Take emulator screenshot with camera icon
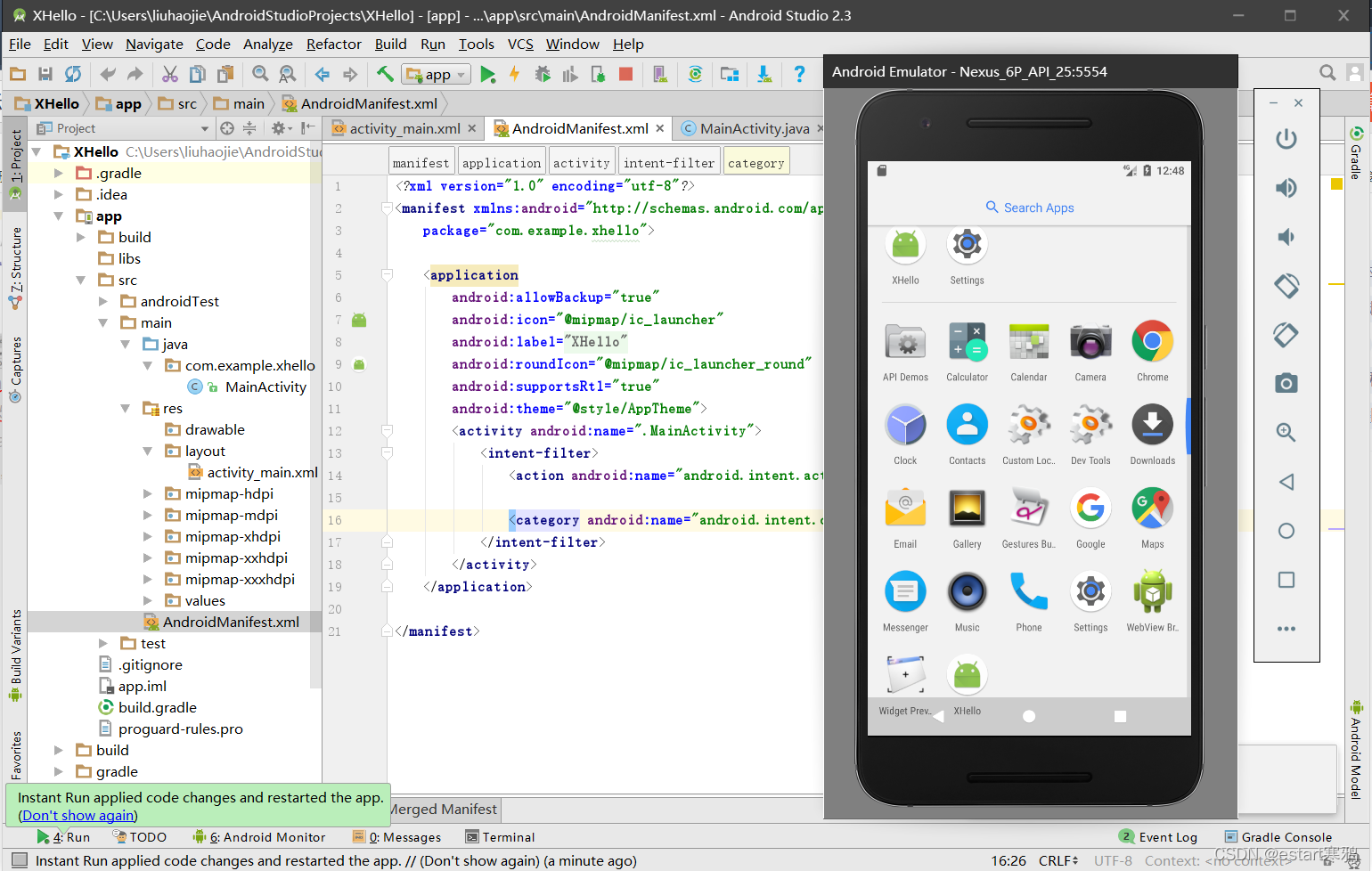The image size is (1372, 871). click(1286, 384)
